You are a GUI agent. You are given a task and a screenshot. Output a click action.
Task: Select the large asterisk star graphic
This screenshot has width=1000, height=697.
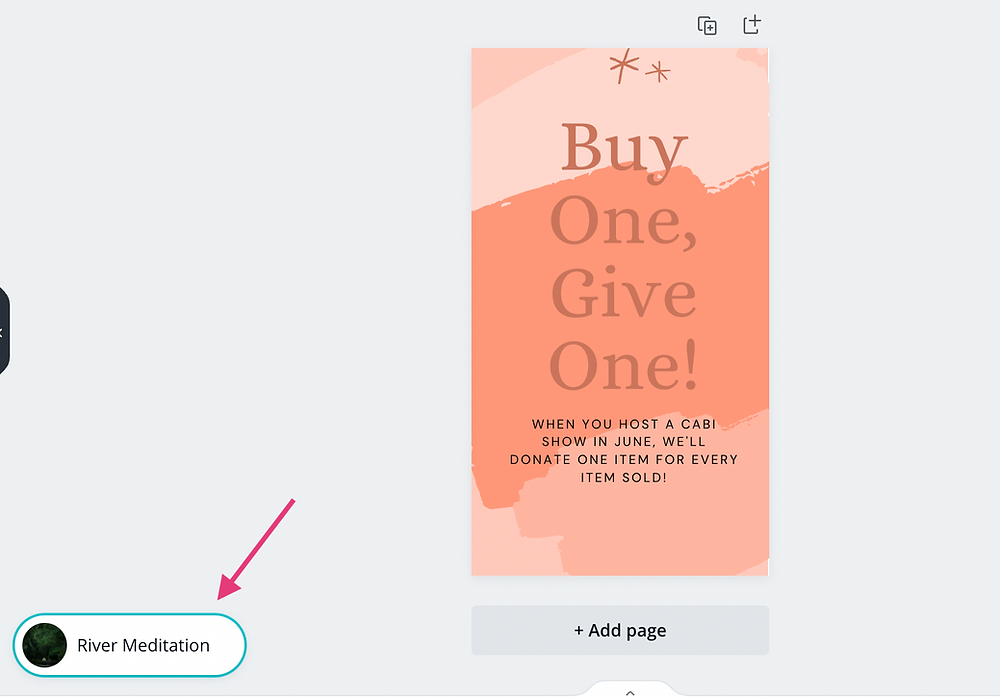tap(623, 64)
